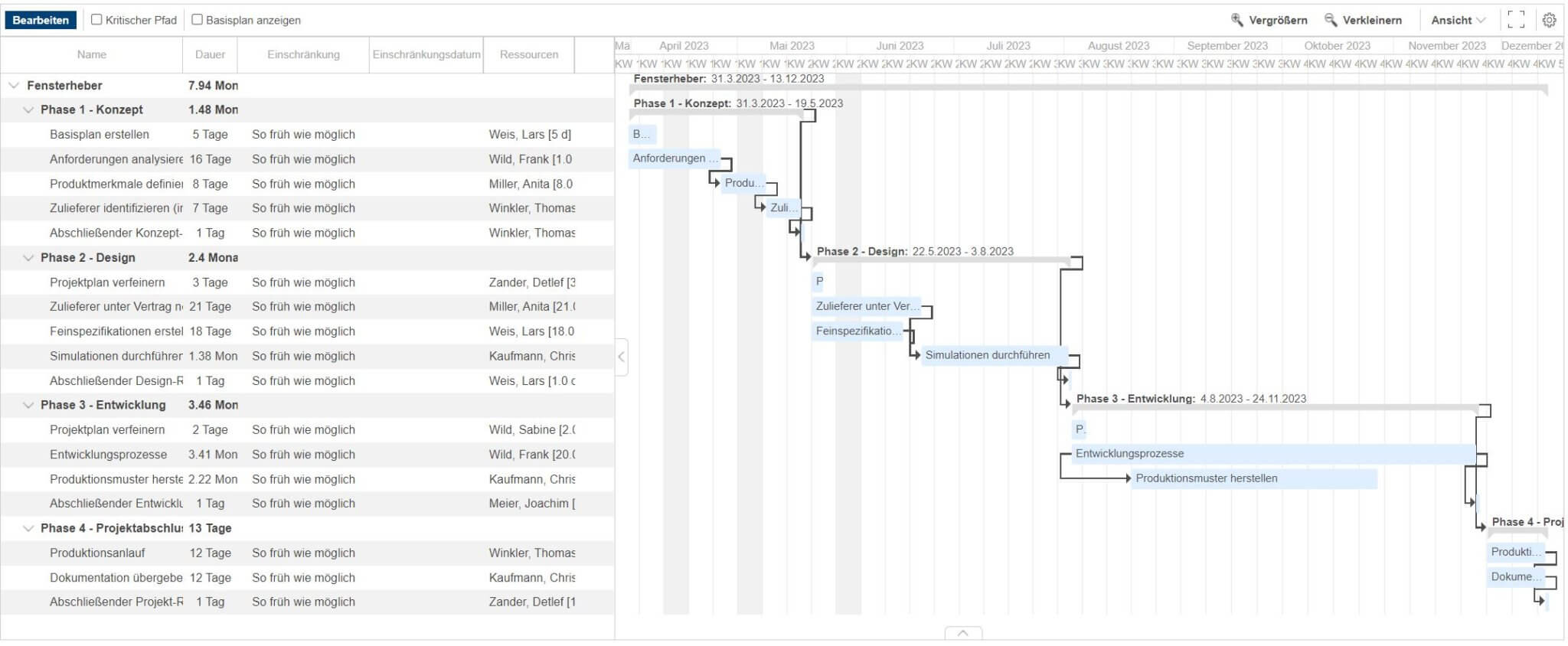Enable the Kritischer Pfad checkbox
The width and height of the screenshot is (1568, 646).
[x=96, y=20]
